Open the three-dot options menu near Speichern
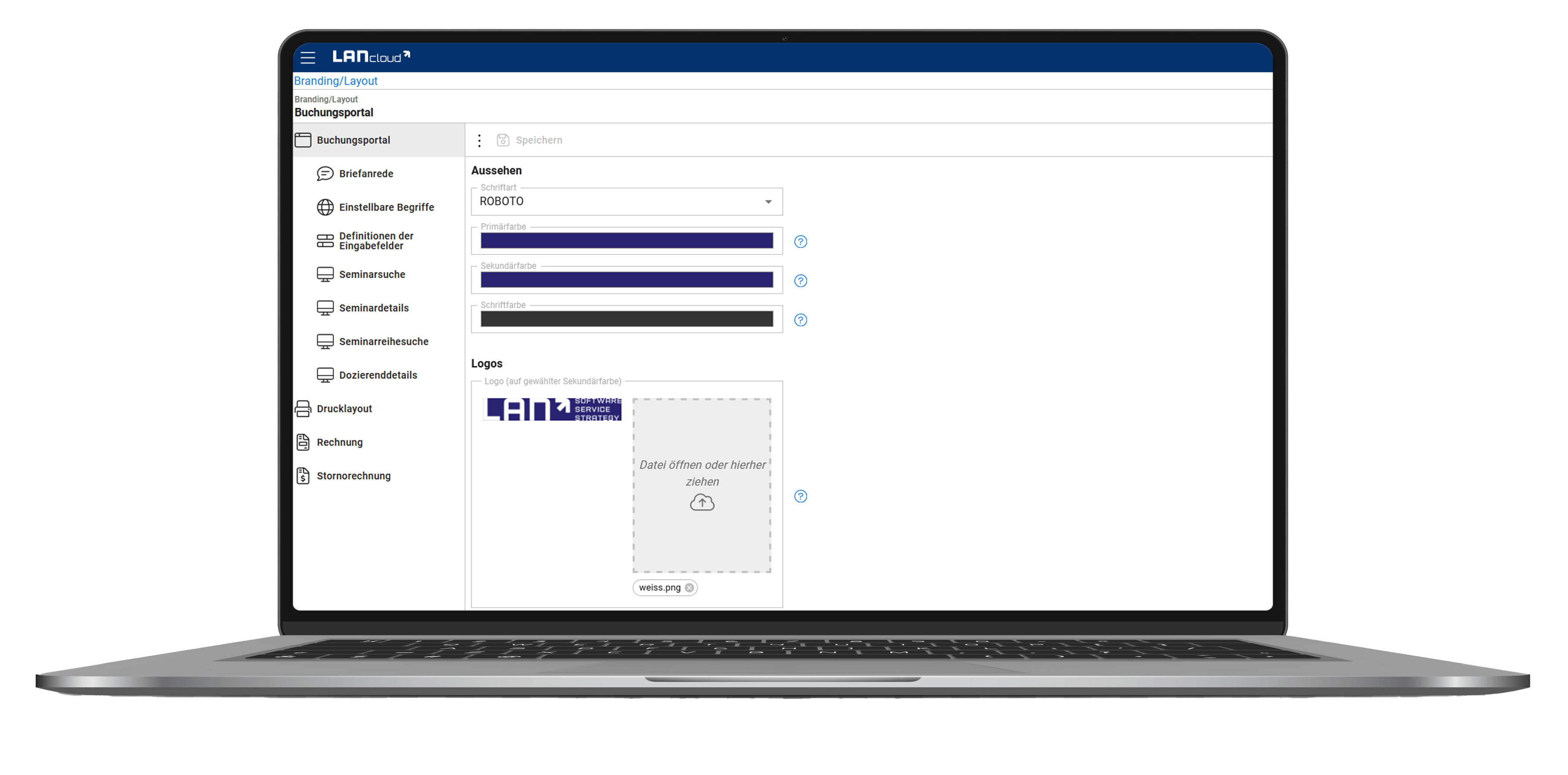 480,139
